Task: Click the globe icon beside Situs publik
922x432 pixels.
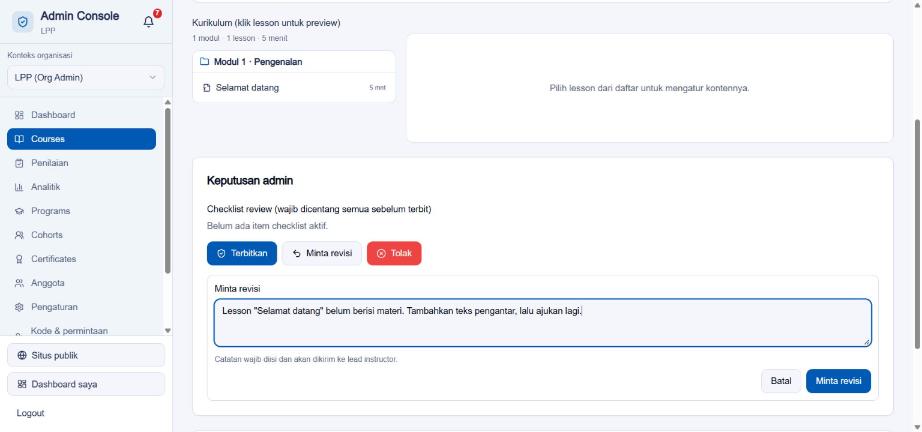Action: coord(22,356)
